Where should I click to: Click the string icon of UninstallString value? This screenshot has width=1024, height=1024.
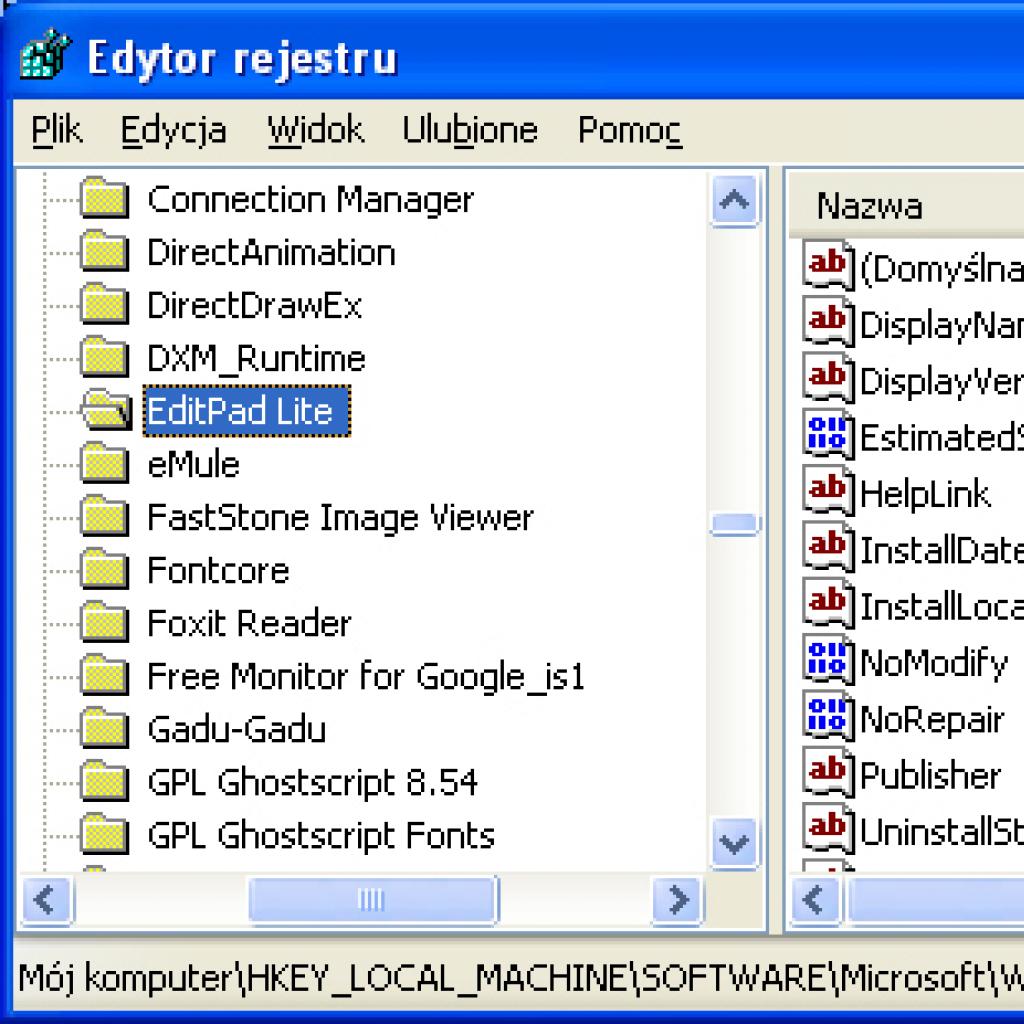coord(828,829)
